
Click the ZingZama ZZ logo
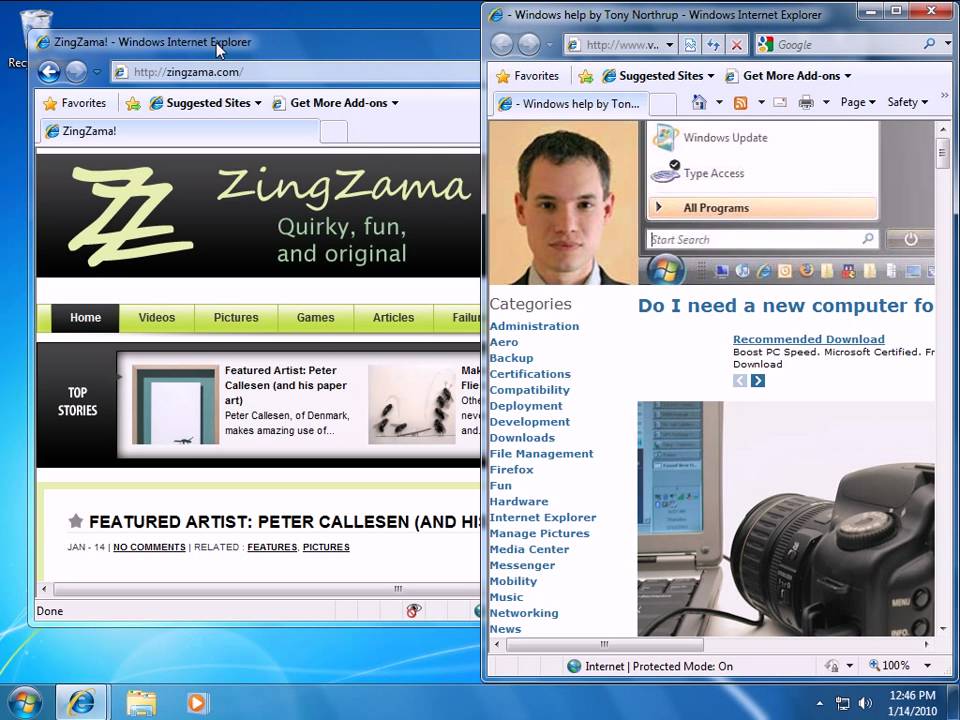coord(130,216)
